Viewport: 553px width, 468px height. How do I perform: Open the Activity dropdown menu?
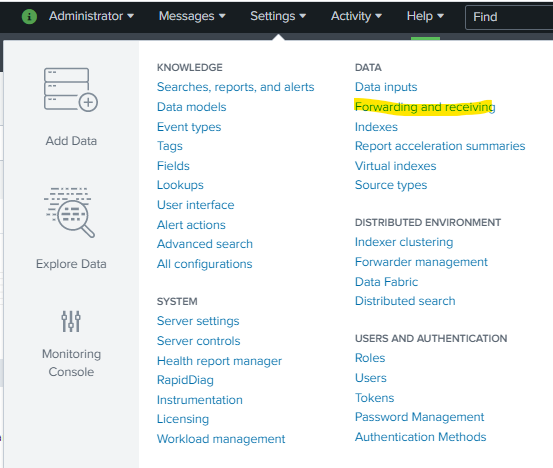pyautogui.click(x=356, y=16)
